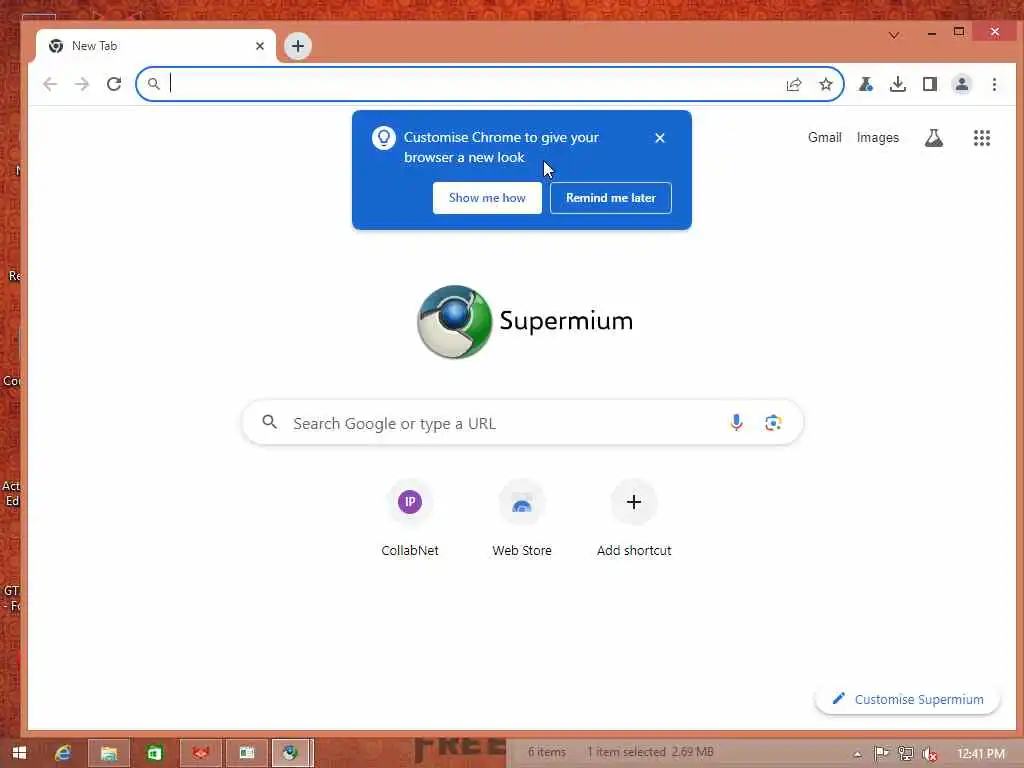Open the Google apps grid
This screenshot has width=1024, height=768.
coord(982,138)
